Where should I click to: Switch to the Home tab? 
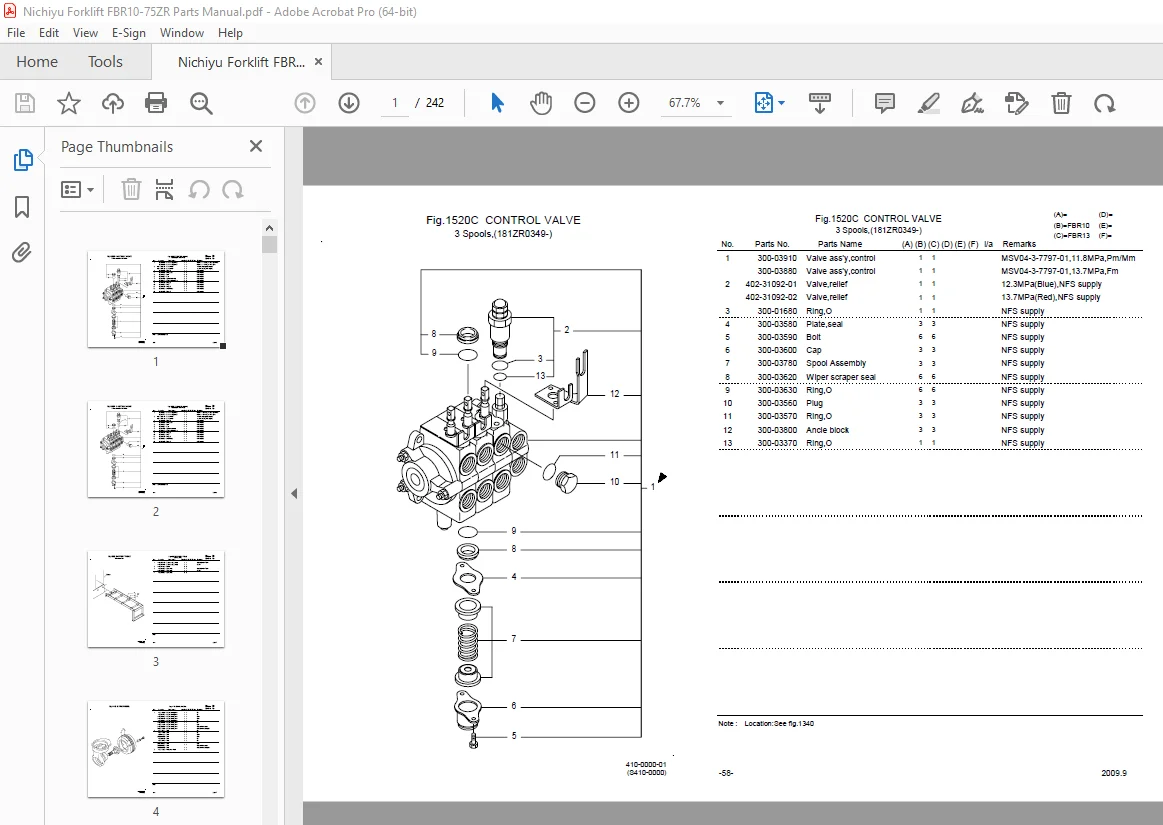[x=37, y=62]
